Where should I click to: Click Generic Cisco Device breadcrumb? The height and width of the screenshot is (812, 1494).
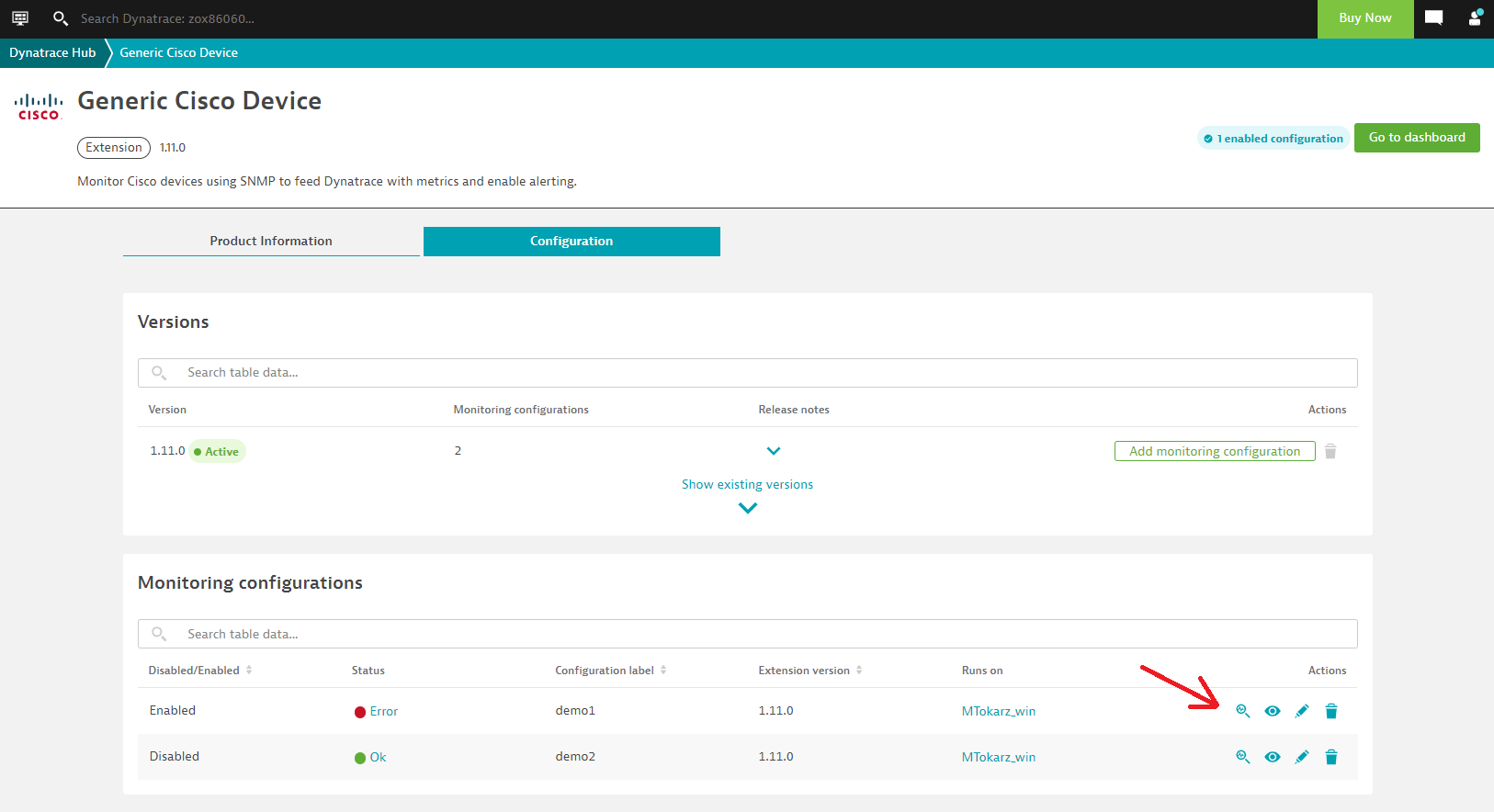178,53
